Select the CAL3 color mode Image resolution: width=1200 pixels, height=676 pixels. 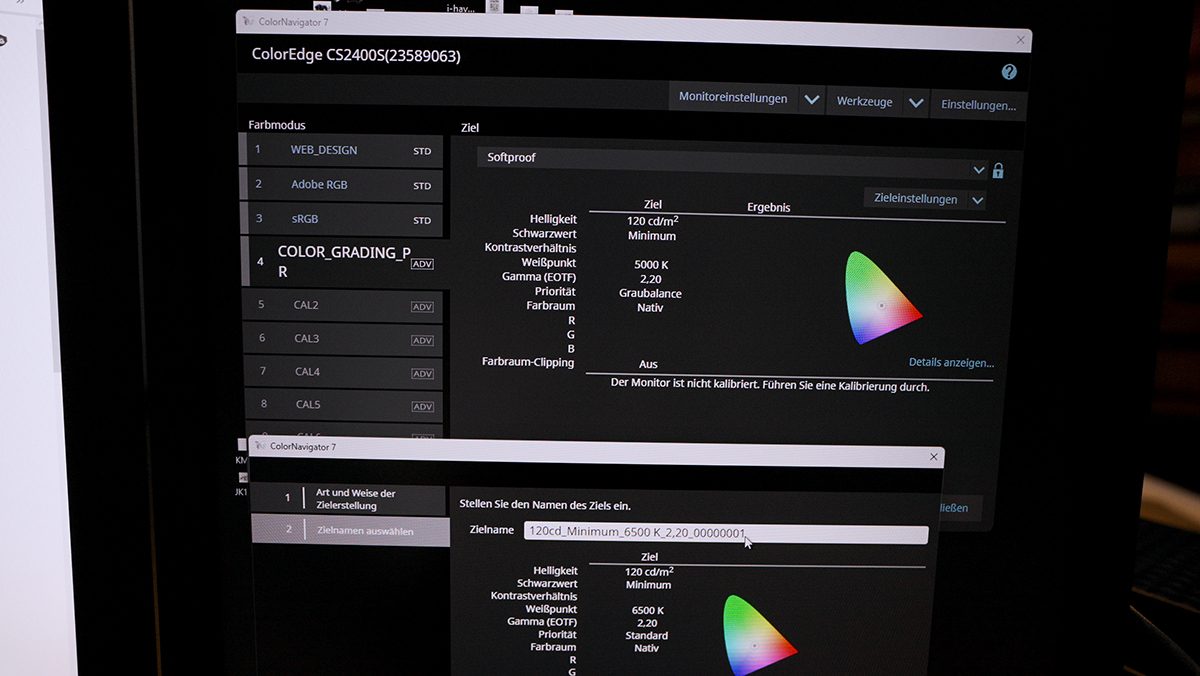[307, 339]
